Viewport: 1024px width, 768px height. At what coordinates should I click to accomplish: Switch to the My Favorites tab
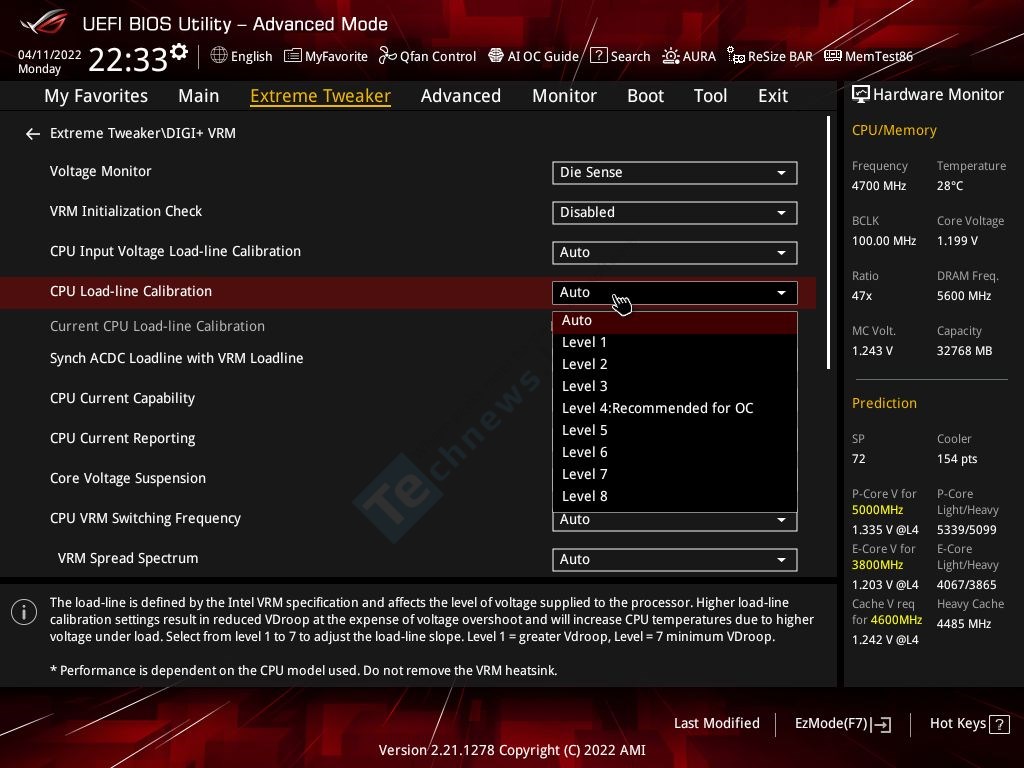coord(96,96)
